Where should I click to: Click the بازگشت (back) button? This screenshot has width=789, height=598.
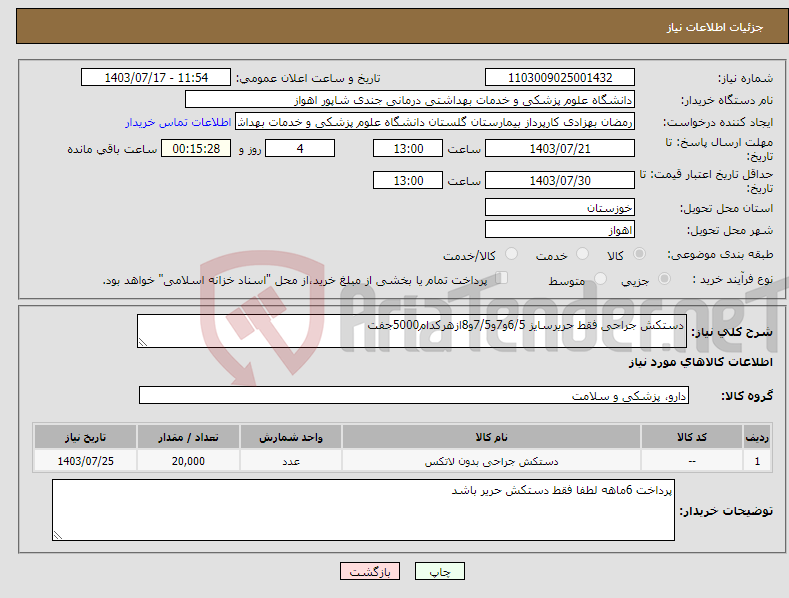click(x=370, y=571)
